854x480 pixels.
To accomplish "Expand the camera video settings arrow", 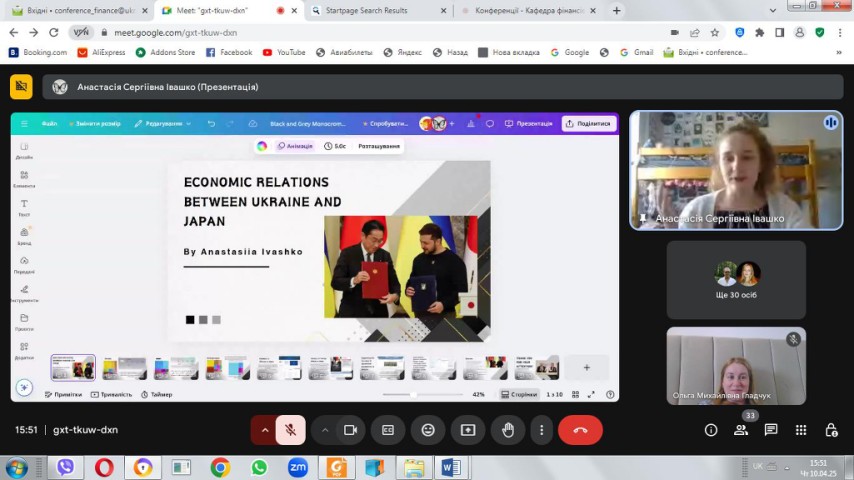I will point(325,430).
